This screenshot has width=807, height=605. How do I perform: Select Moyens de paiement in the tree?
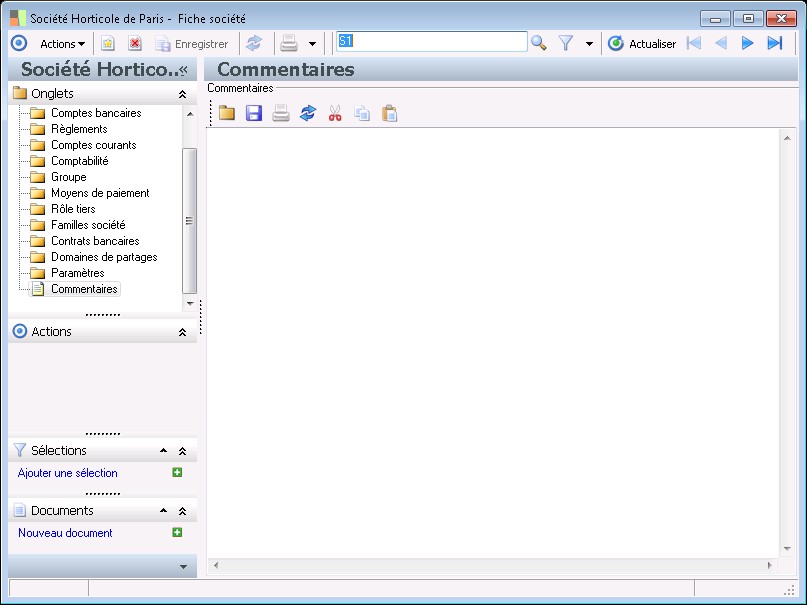point(100,193)
